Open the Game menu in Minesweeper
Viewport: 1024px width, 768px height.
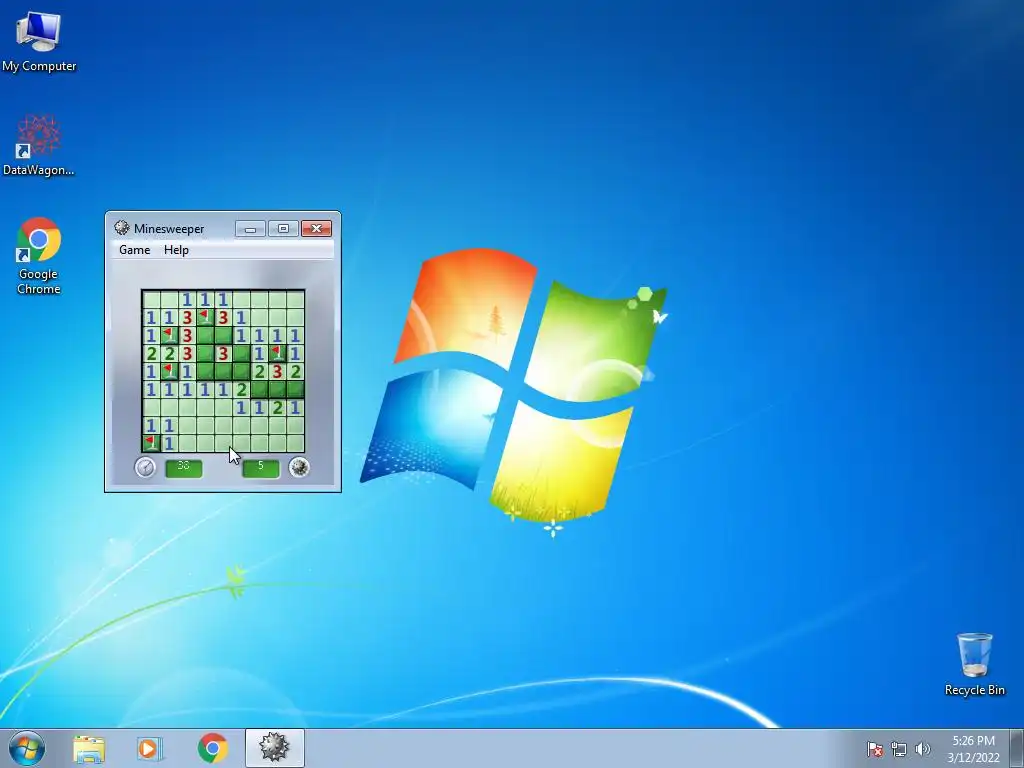(x=135, y=250)
